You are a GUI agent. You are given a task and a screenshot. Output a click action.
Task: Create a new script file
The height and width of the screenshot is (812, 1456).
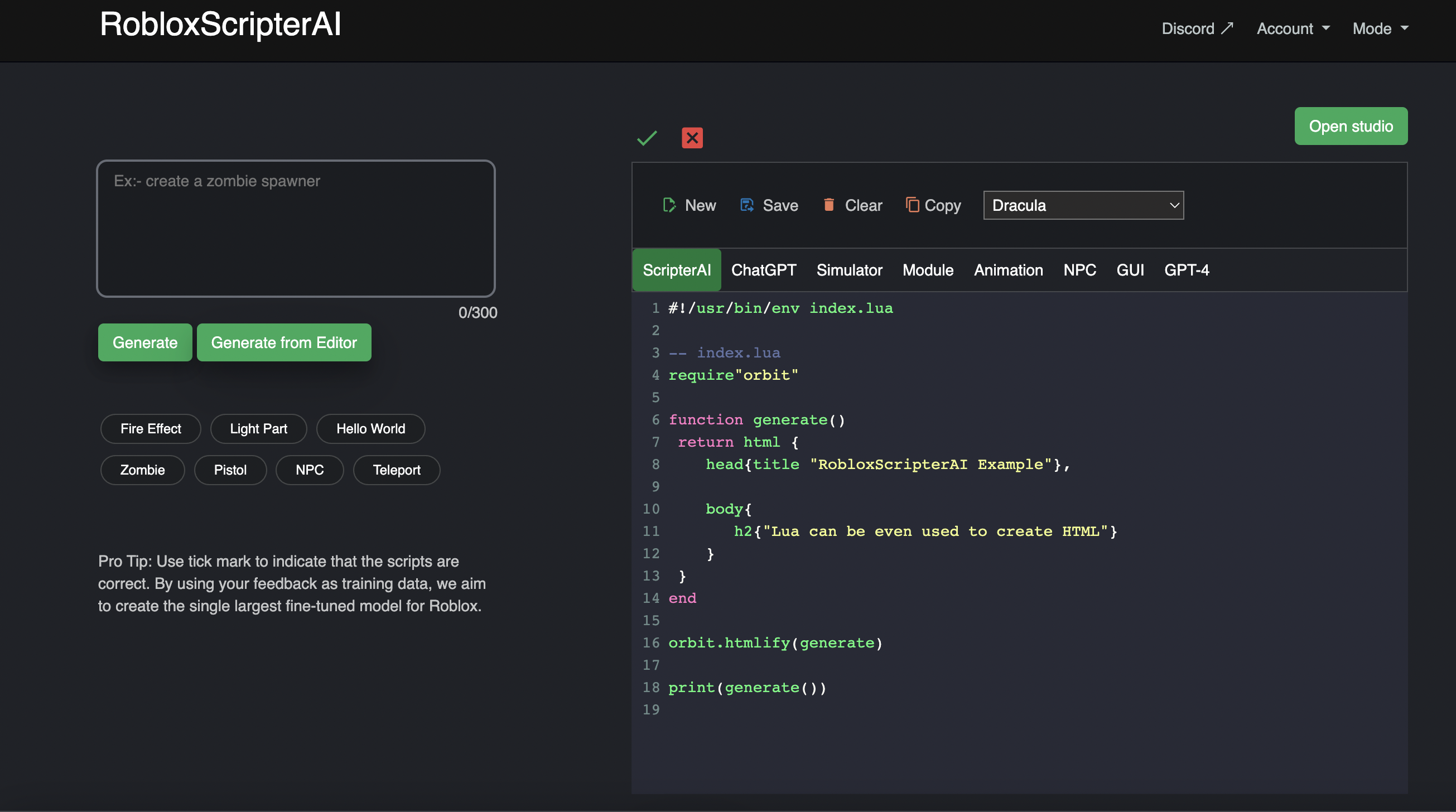(690, 205)
